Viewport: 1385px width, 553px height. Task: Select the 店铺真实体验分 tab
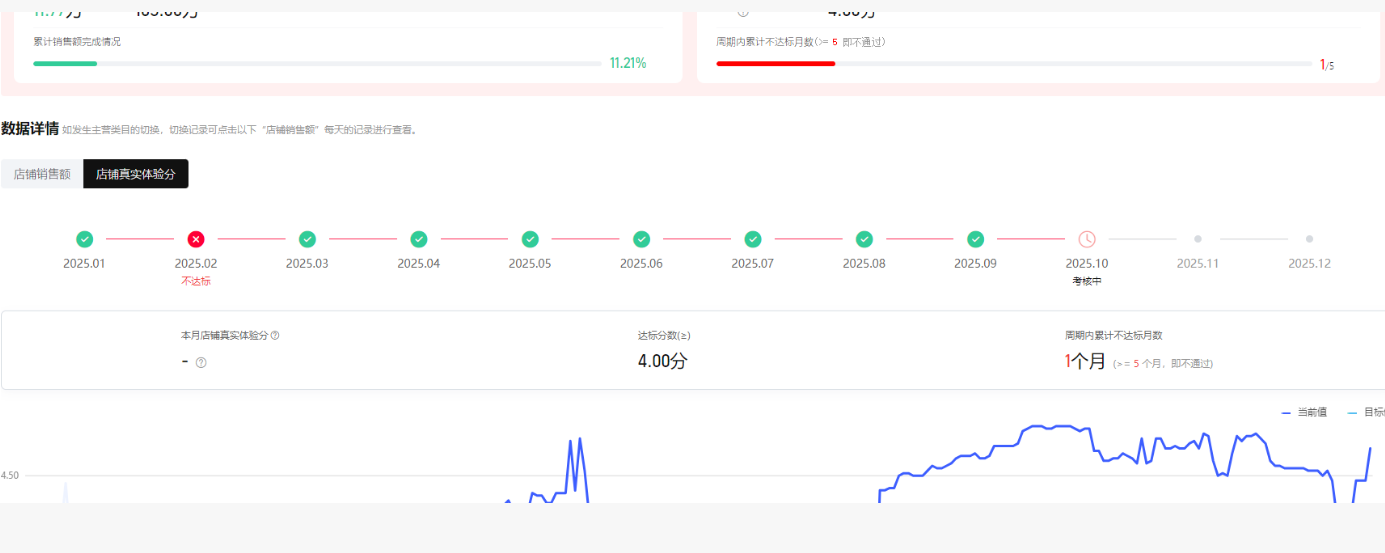coord(135,174)
